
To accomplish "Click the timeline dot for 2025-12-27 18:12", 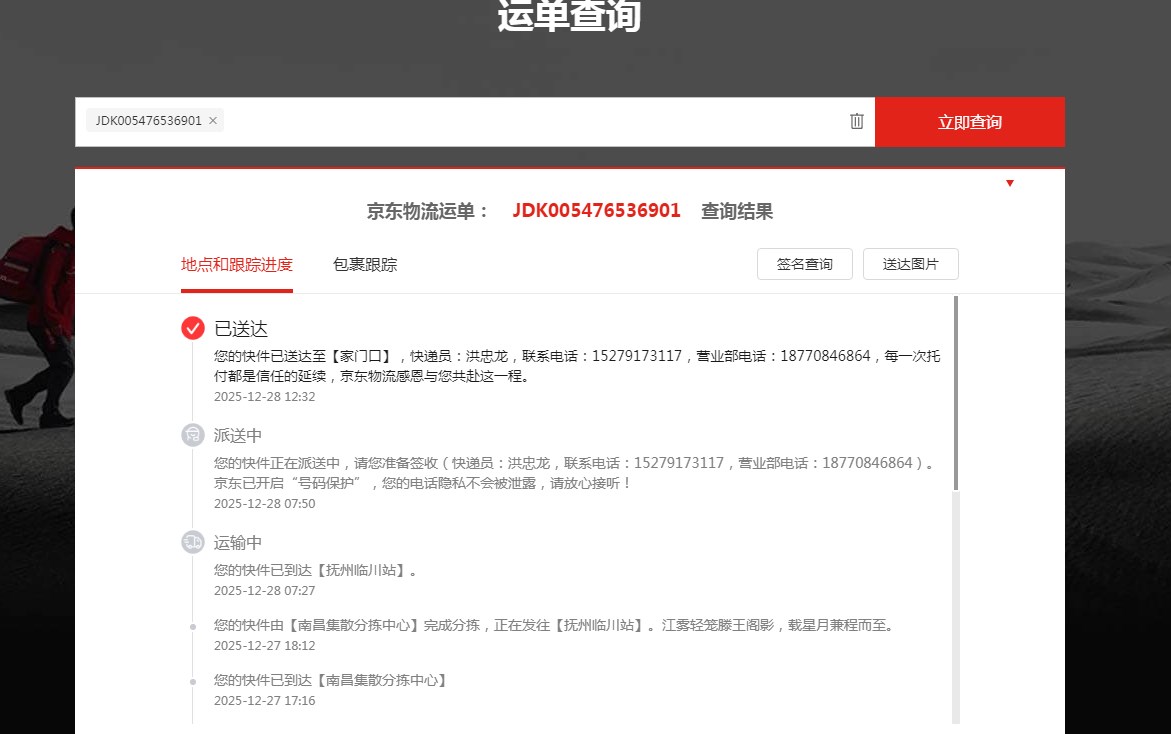I will coord(193,627).
